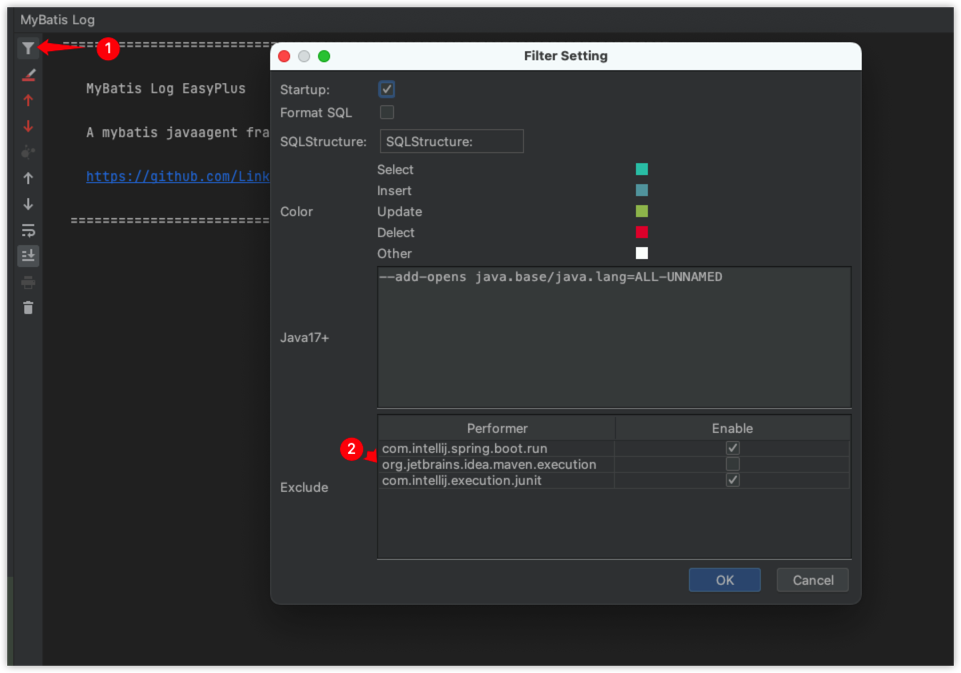961x673 pixels.
Task: Click the red down arrow icon
Action: 27,126
